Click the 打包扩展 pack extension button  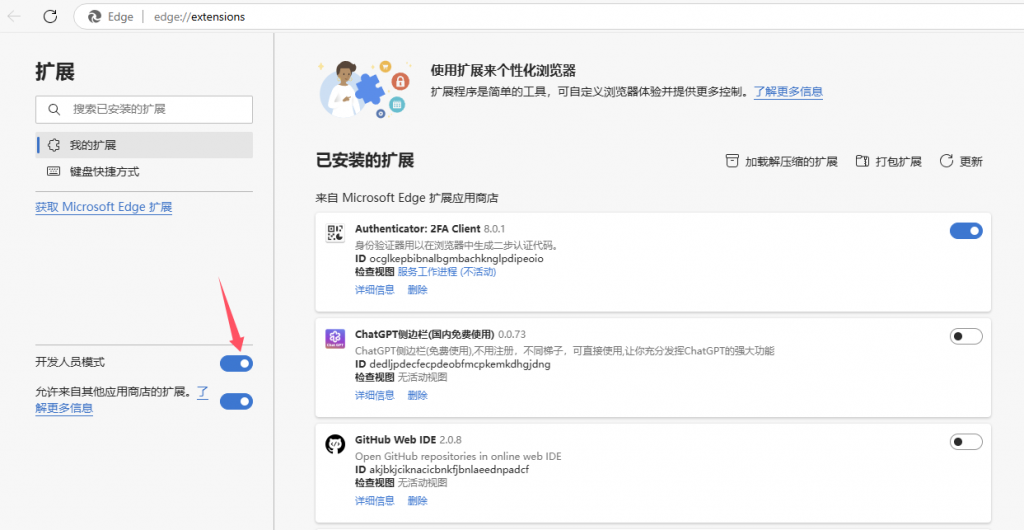888,161
